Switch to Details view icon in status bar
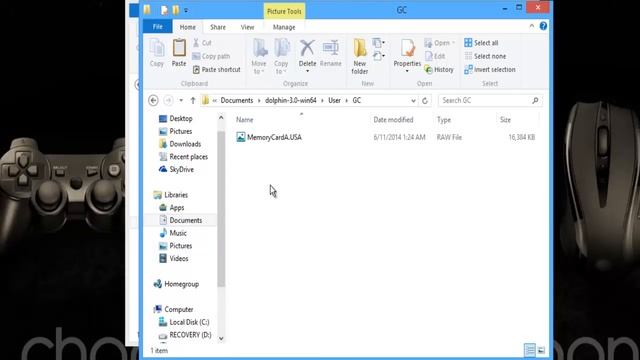 pyautogui.click(x=530, y=350)
